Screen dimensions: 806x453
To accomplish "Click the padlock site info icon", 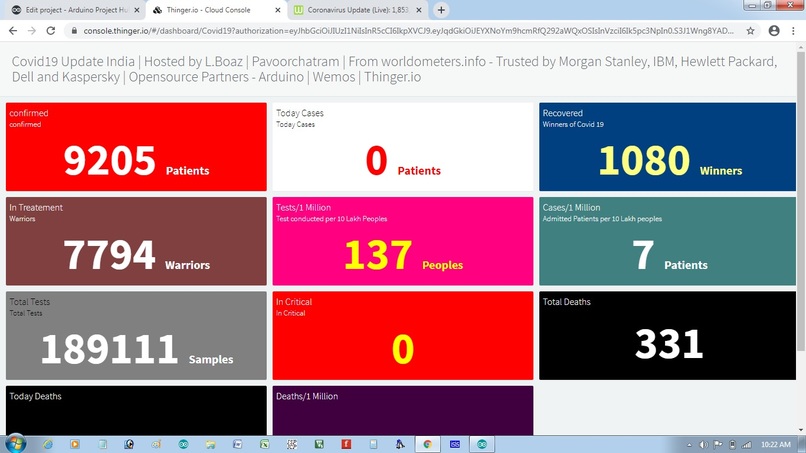I will (x=75, y=31).
